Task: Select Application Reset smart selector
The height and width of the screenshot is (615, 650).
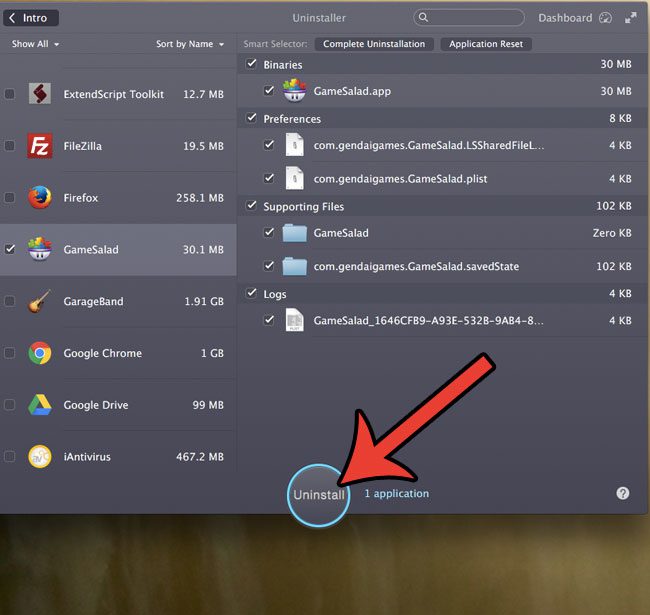Action: (x=486, y=44)
